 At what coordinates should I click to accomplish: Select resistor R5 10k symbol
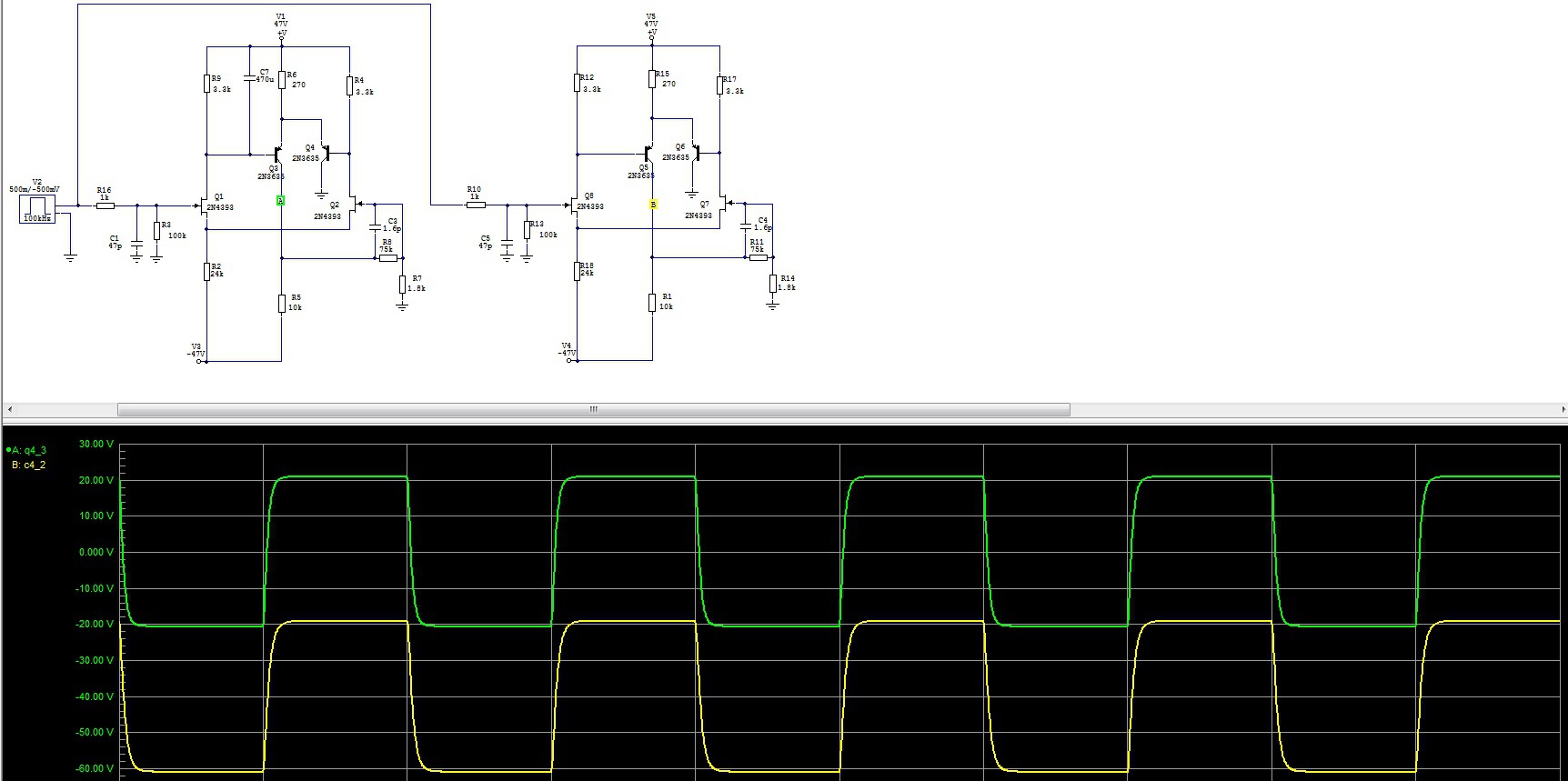click(x=282, y=304)
